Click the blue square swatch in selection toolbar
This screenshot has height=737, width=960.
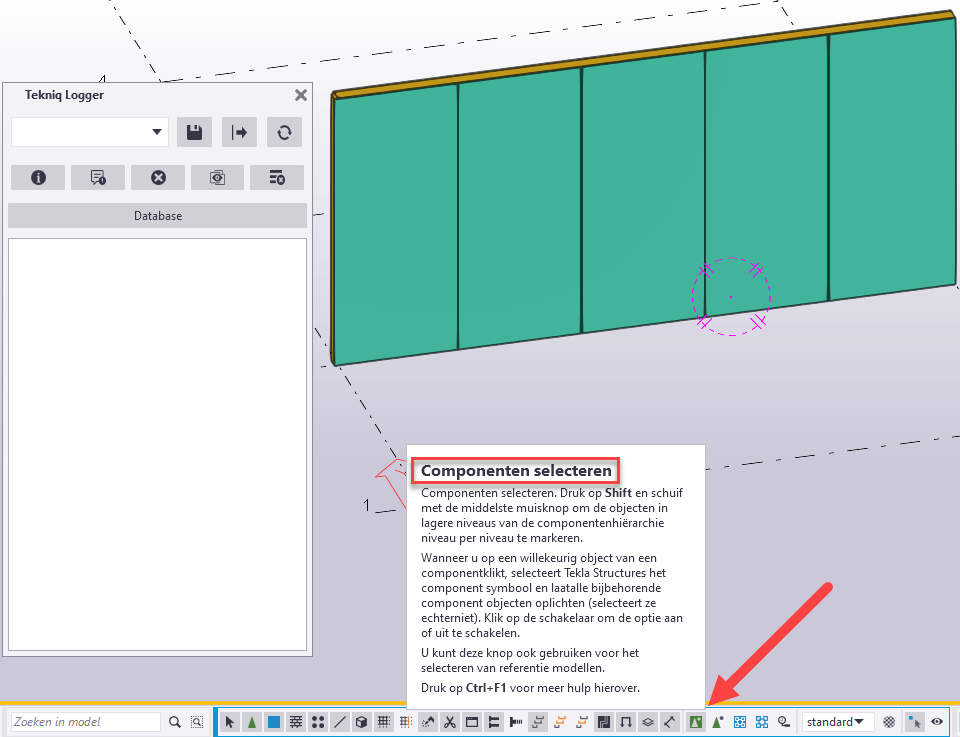click(274, 722)
